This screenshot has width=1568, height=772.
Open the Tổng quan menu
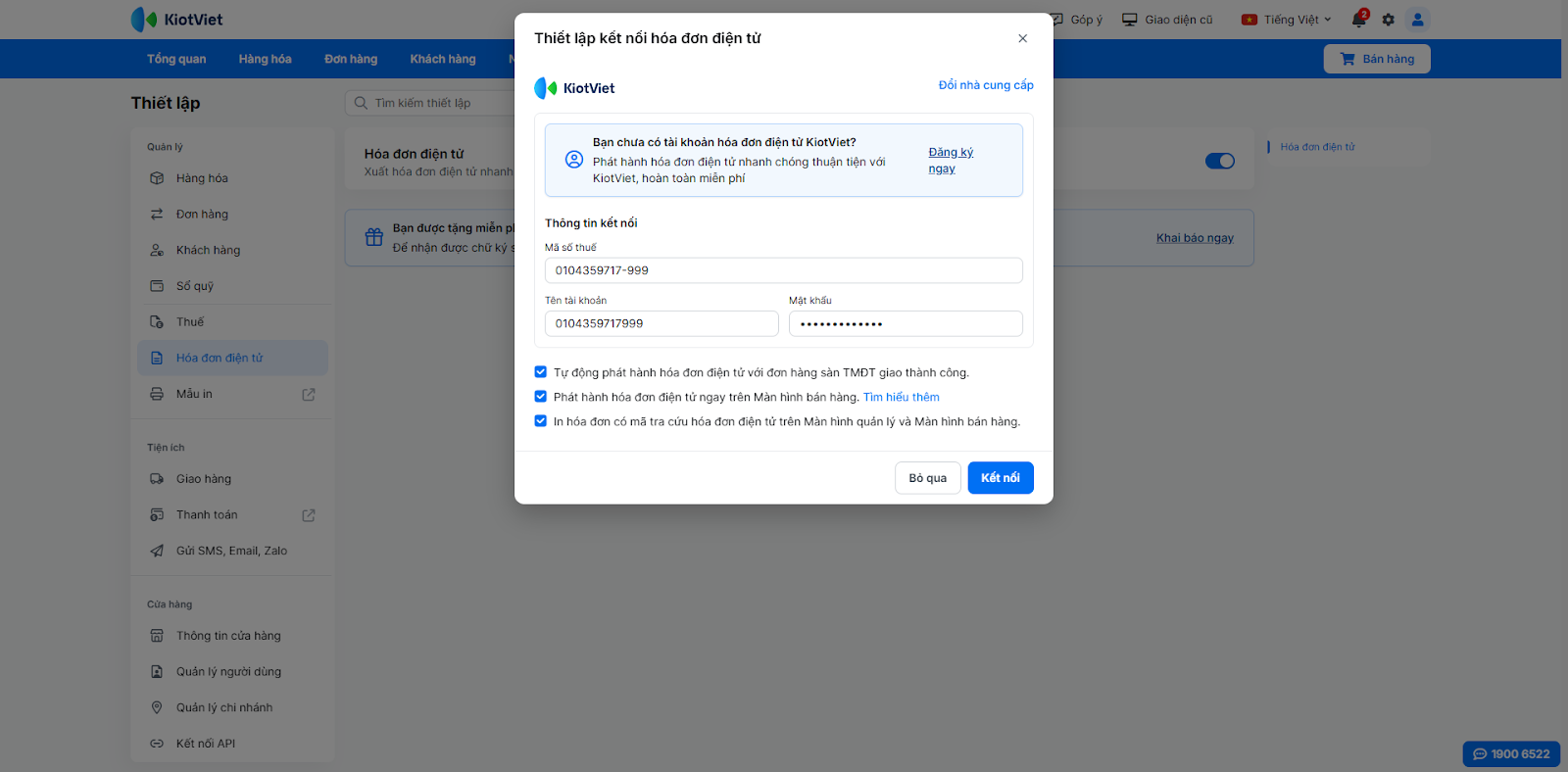pyautogui.click(x=176, y=59)
